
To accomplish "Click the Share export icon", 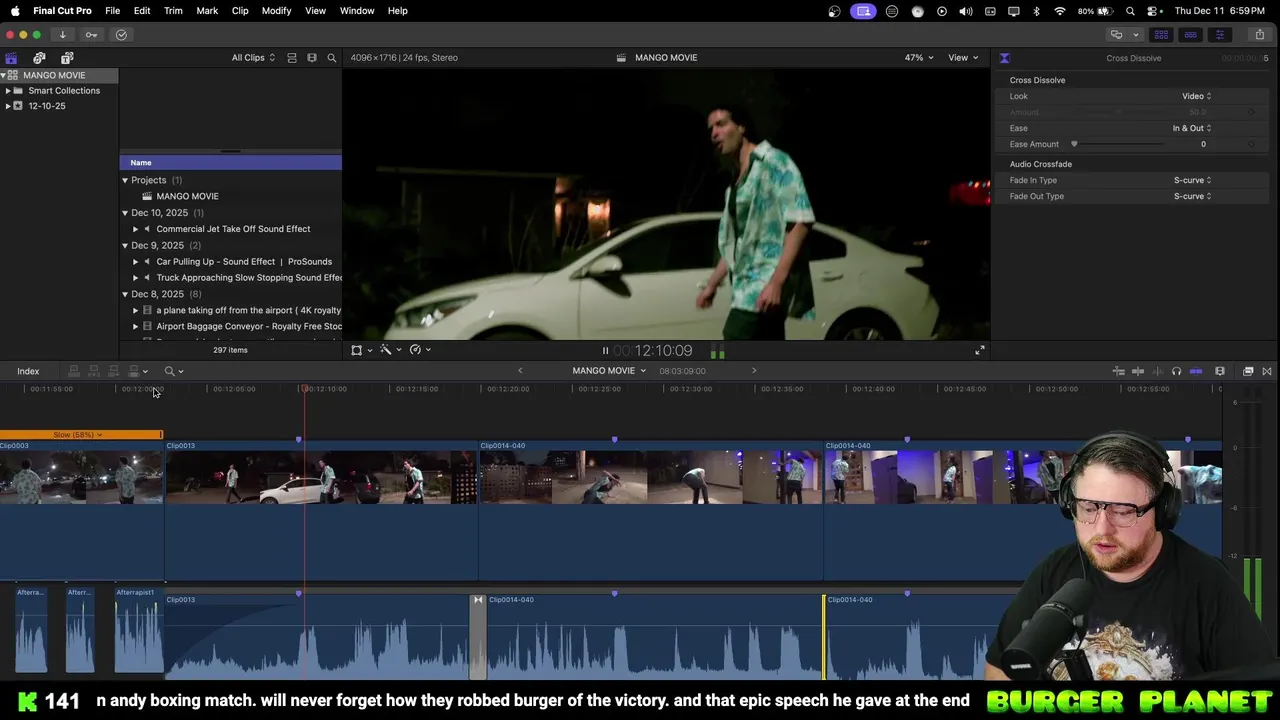I will tap(1259, 35).
